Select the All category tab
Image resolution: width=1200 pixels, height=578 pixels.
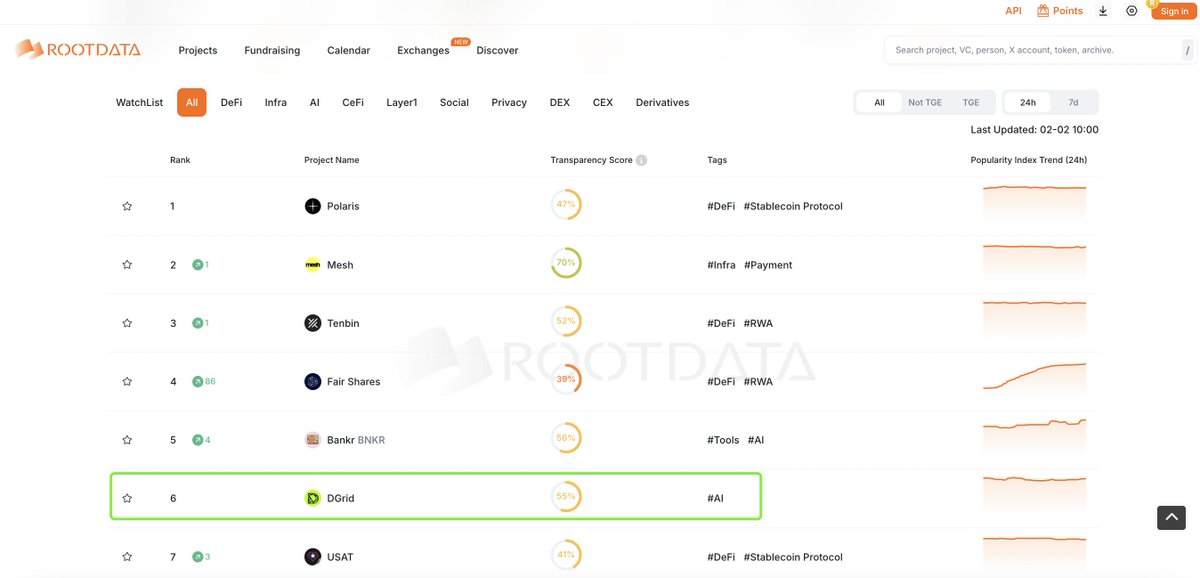[x=192, y=102]
